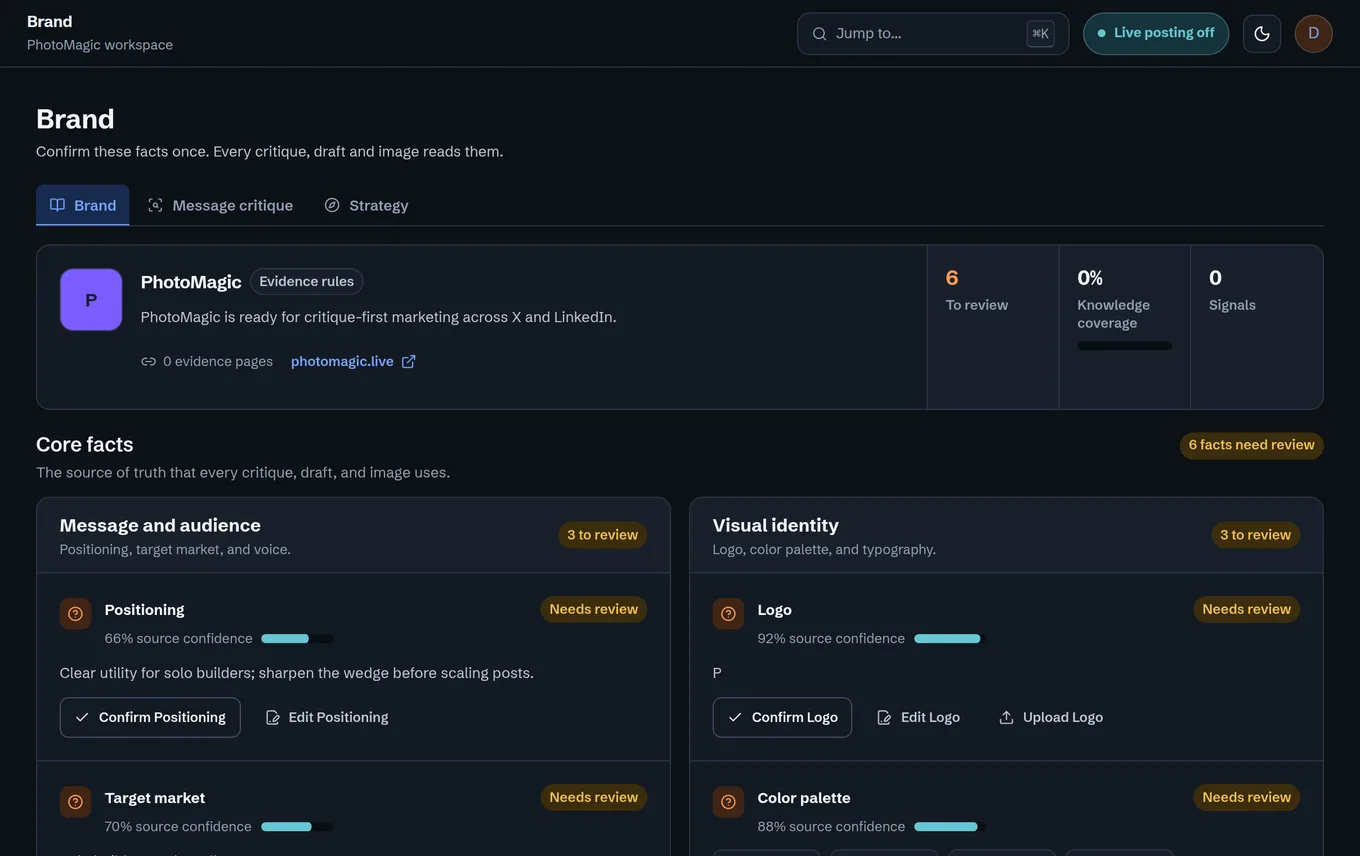Click the '92% source confidence' text
1360x856 pixels.
pyautogui.click(x=832, y=639)
